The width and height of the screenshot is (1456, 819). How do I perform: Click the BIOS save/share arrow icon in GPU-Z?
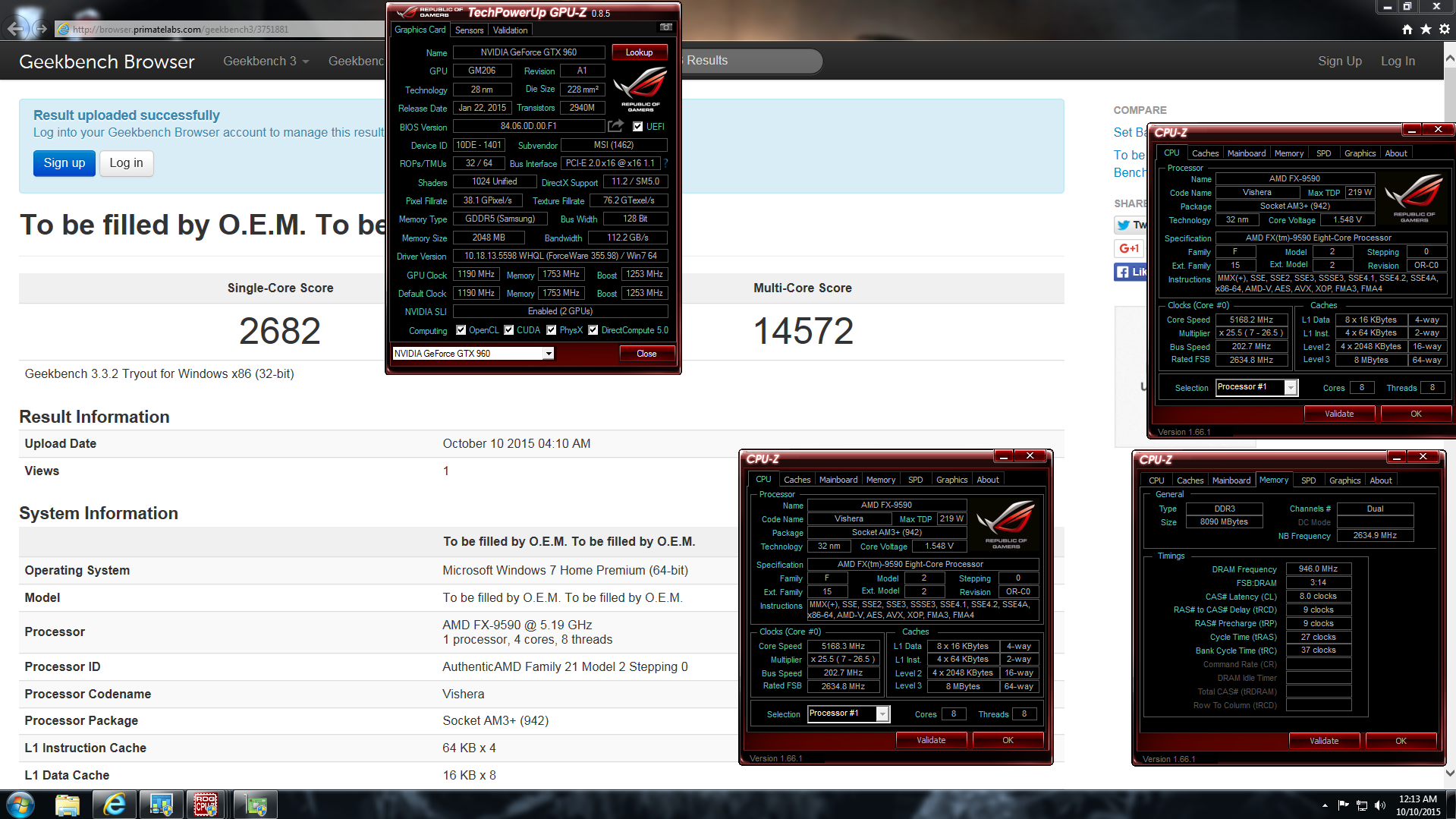[615, 126]
